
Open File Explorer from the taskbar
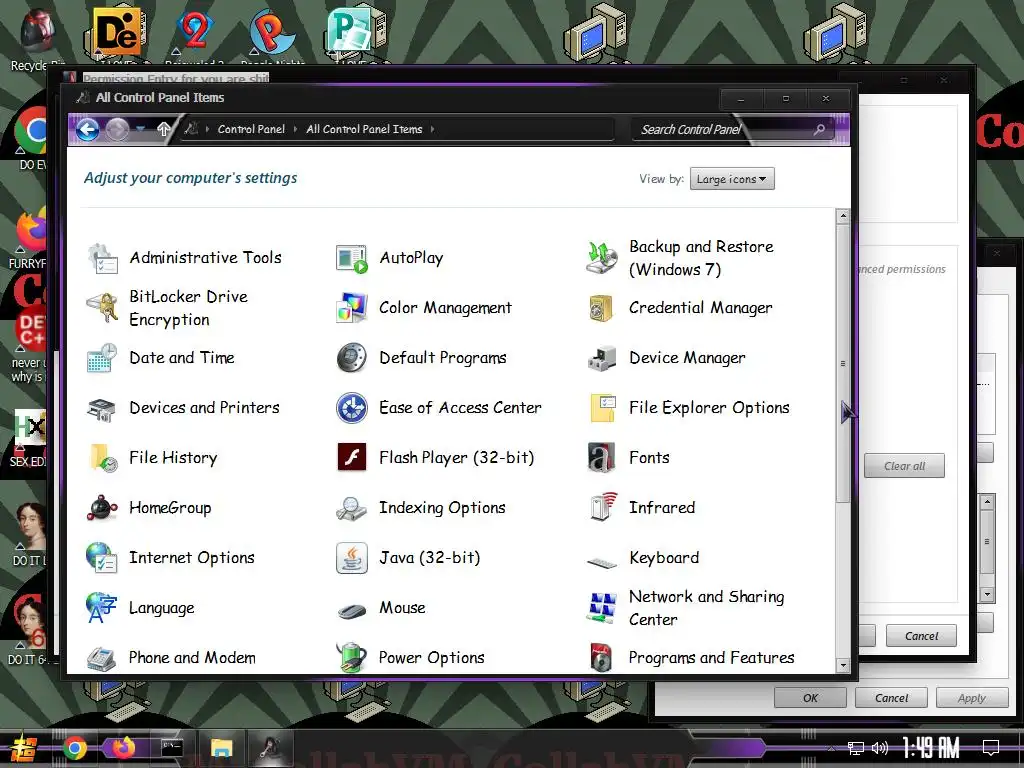click(x=221, y=748)
